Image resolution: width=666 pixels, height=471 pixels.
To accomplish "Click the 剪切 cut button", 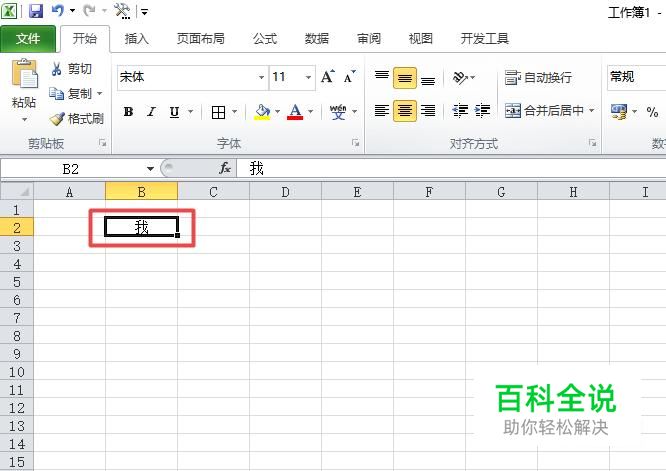I will pos(71,69).
